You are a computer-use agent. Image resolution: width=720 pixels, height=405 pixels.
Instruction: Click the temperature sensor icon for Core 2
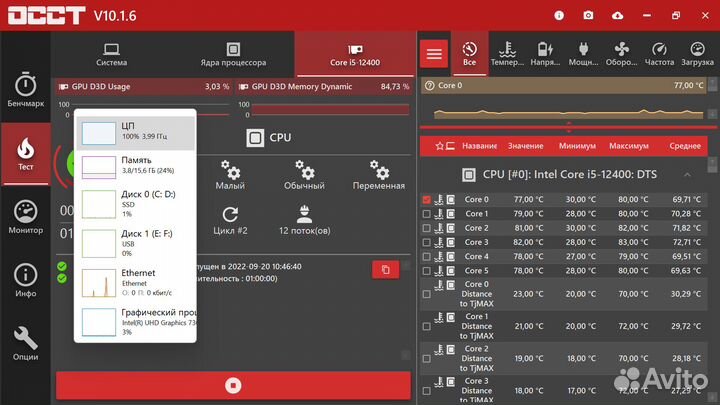[x=439, y=228]
